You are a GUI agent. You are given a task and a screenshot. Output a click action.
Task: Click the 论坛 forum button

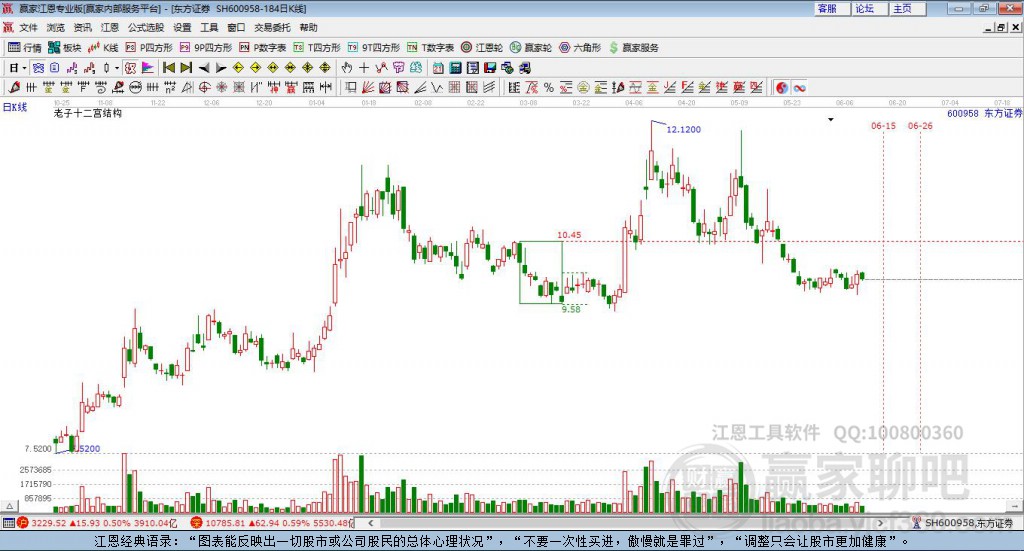pos(869,8)
